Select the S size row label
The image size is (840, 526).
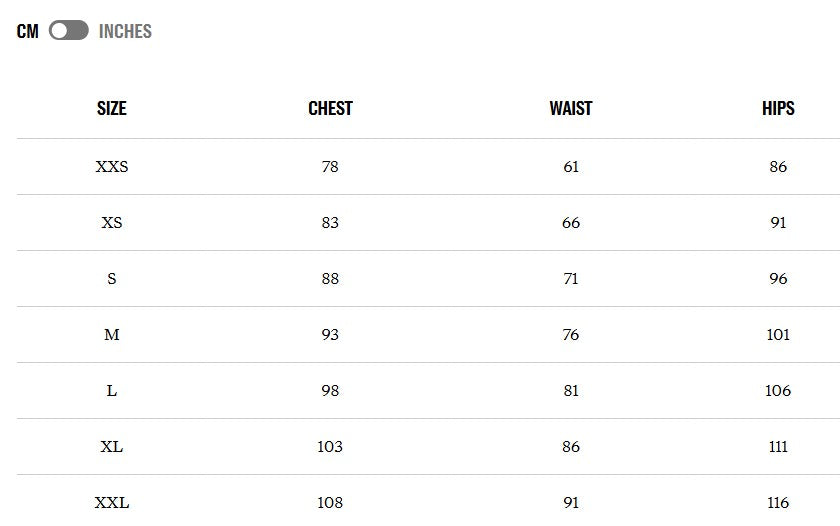coord(111,279)
